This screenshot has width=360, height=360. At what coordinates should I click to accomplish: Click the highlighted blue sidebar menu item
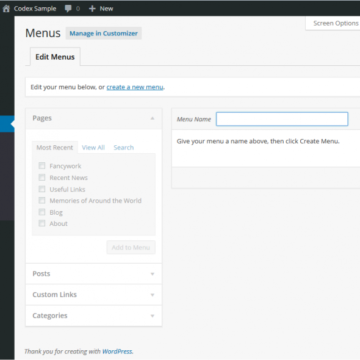click(7, 124)
